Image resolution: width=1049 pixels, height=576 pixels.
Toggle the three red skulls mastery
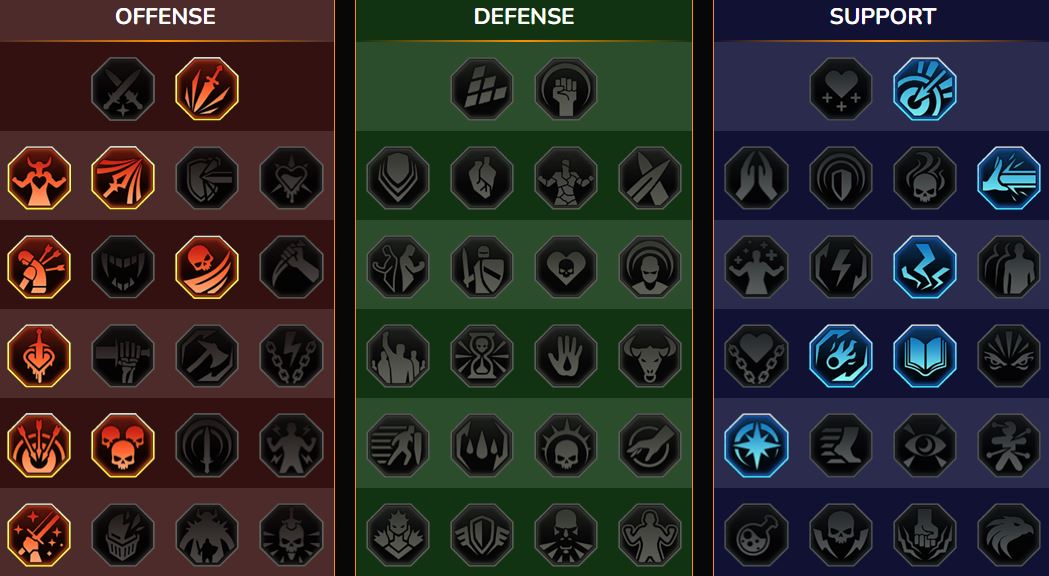tap(123, 445)
